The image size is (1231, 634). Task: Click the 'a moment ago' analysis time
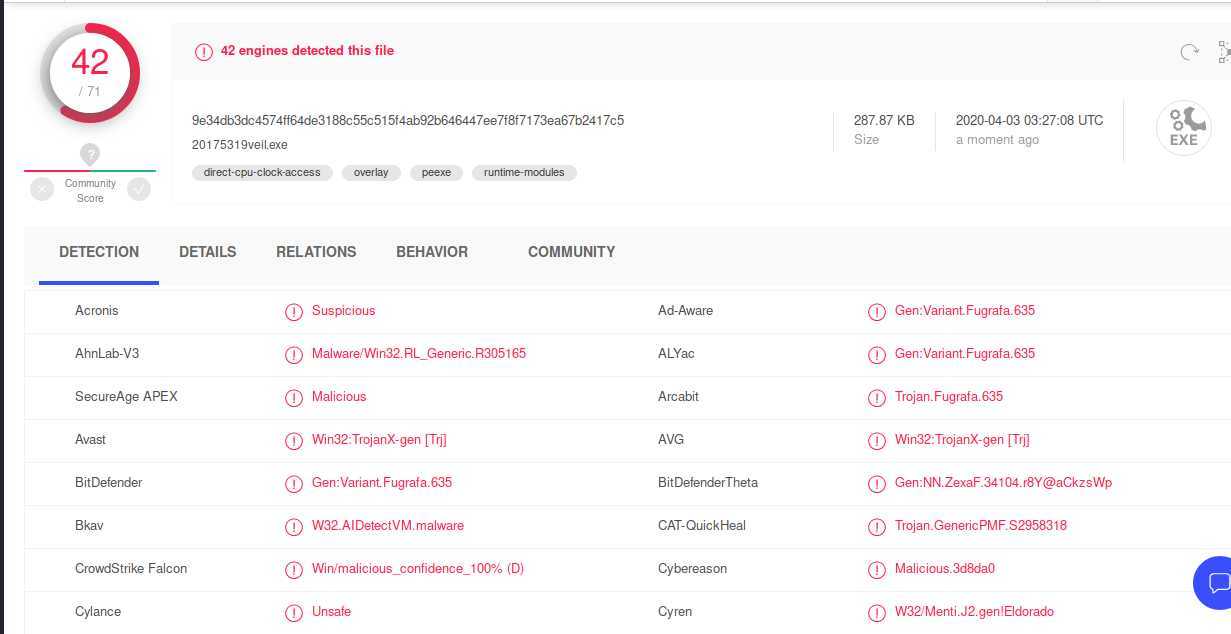click(997, 140)
